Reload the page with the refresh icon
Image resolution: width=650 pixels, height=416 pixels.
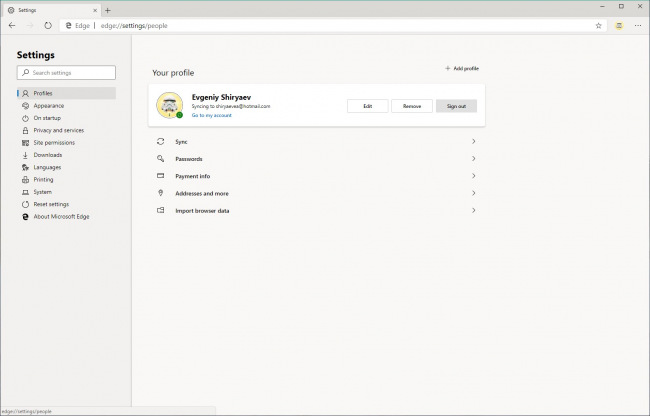pyautogui.click(x=48, y=26)
